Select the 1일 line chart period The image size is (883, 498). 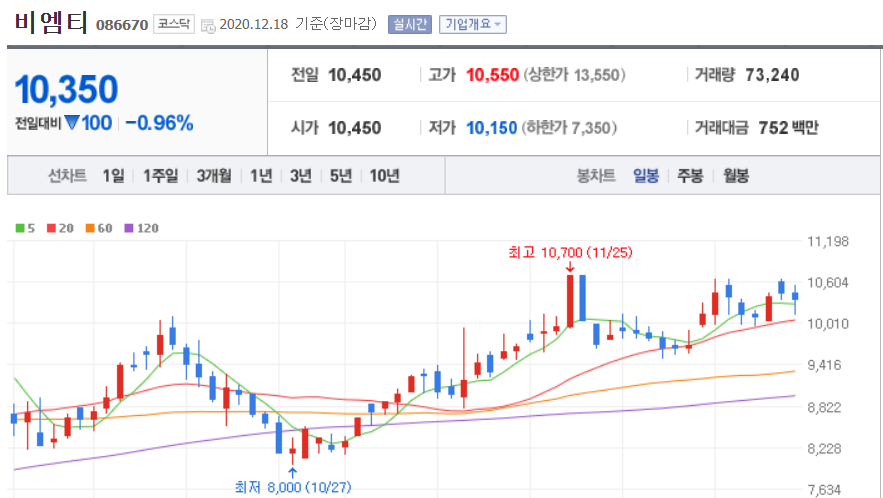tap(113, 176)
